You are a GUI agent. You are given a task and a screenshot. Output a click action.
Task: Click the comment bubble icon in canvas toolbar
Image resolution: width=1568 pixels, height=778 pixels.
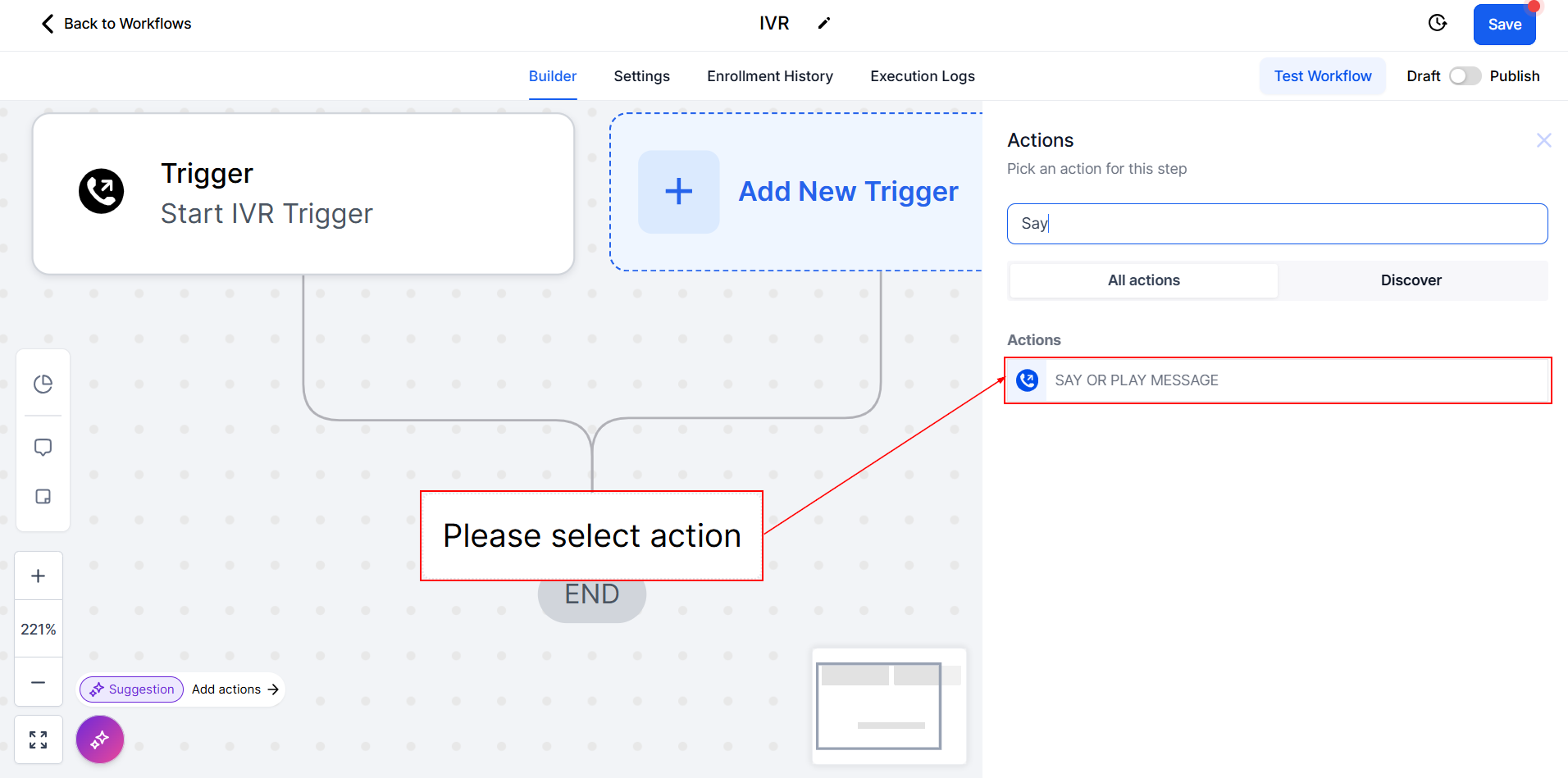pyautogui.click(x=43, y=448)
